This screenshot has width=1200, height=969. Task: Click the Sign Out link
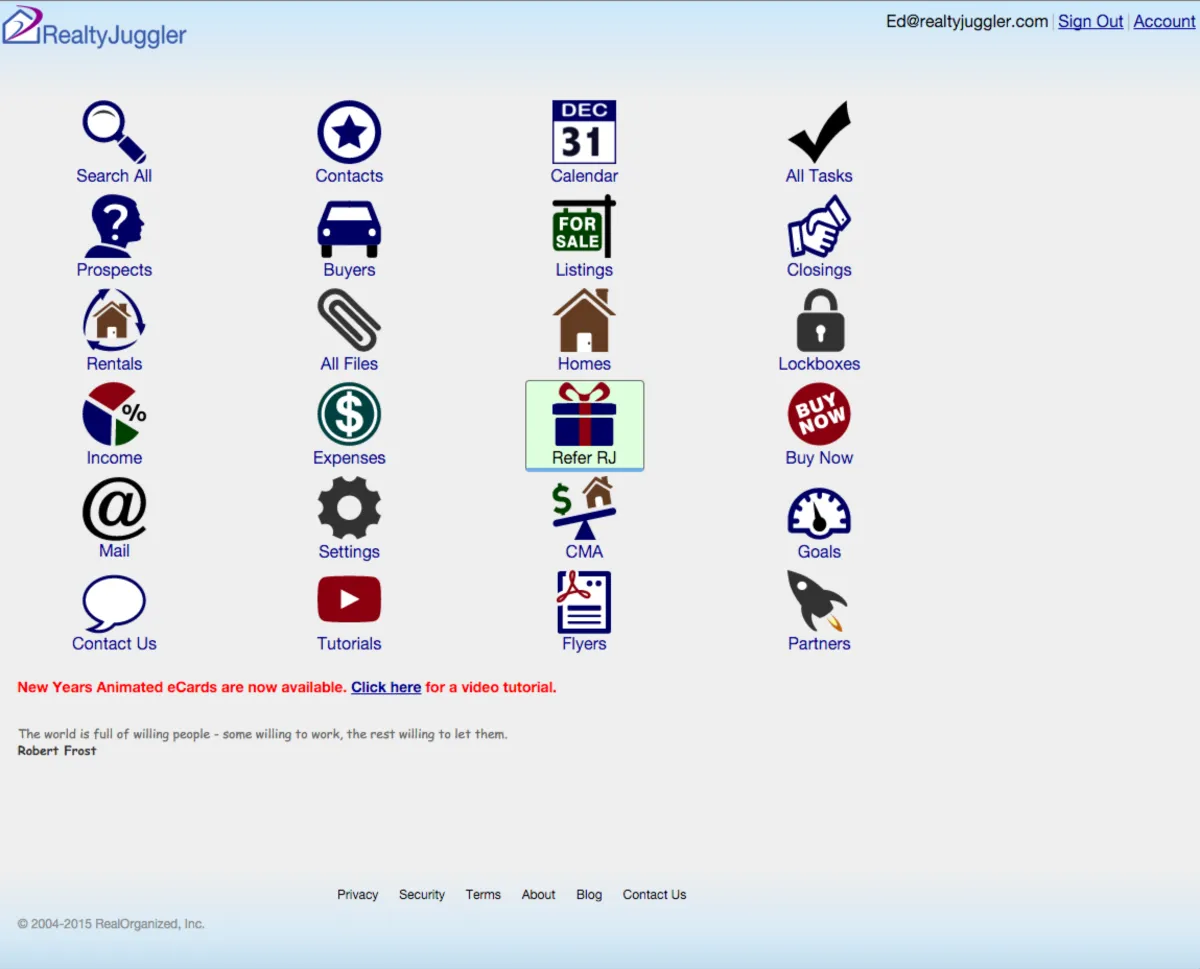[1091, 21]
